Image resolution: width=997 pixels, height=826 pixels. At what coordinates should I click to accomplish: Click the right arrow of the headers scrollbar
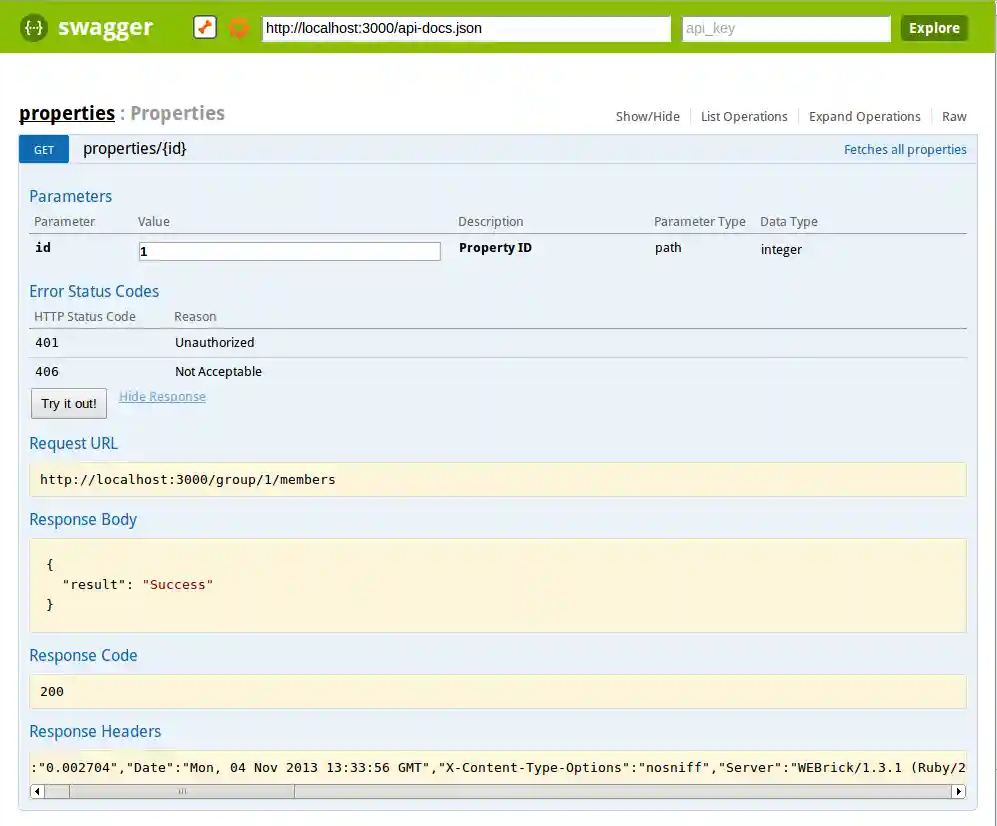[x=958, y=791]
